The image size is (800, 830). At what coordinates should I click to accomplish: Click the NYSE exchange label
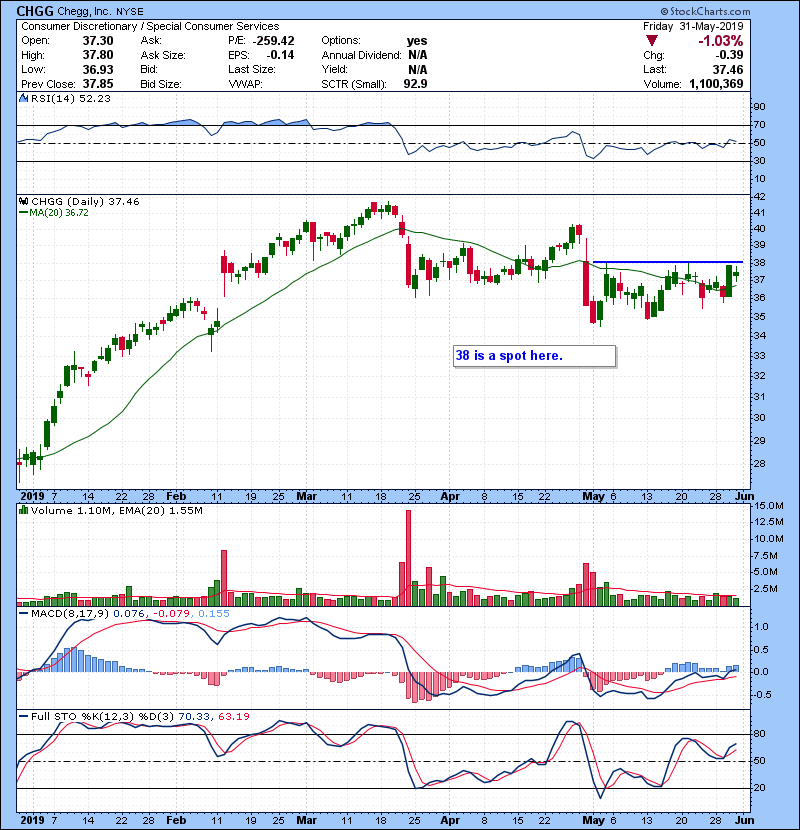(x=128, y=12)
